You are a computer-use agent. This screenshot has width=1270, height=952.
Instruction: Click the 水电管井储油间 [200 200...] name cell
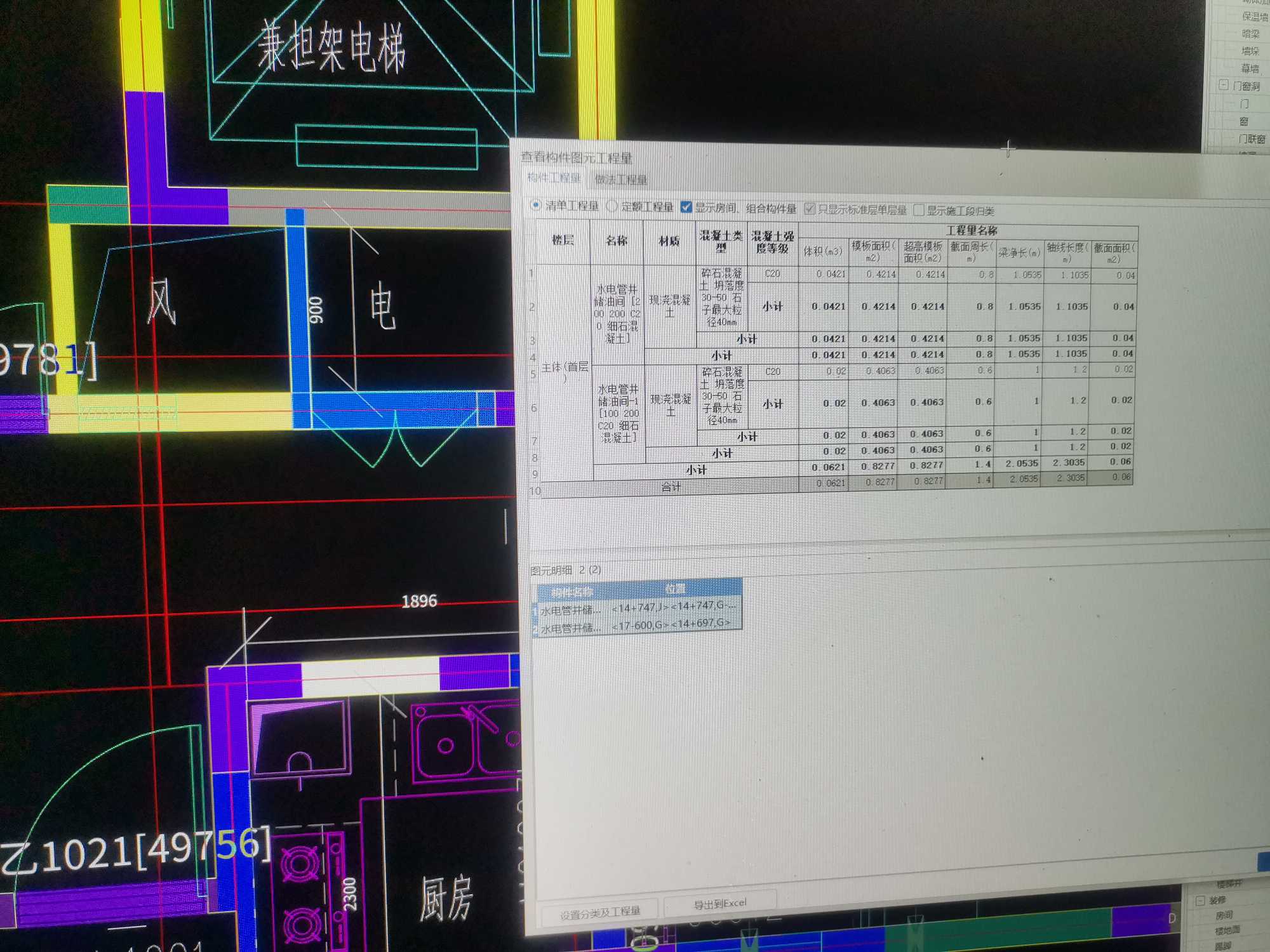coord(617,315)
